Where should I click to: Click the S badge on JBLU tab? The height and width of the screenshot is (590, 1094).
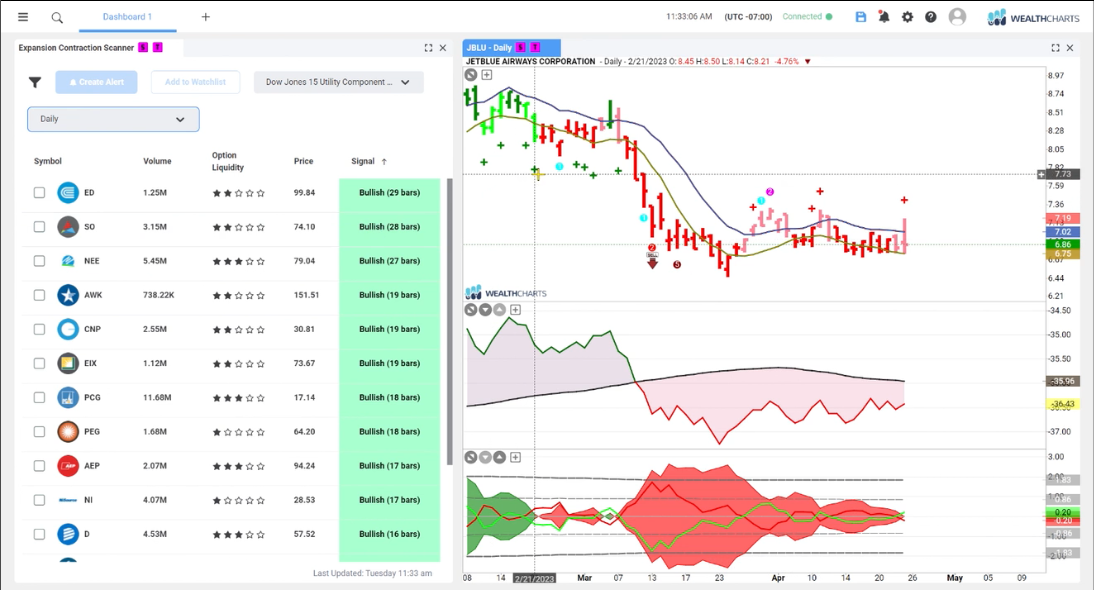click(x=520, y=47)
